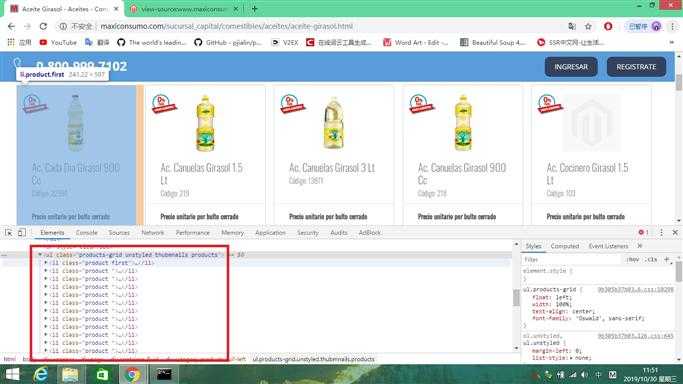Switch to the Elements tab

click(52, 232)
